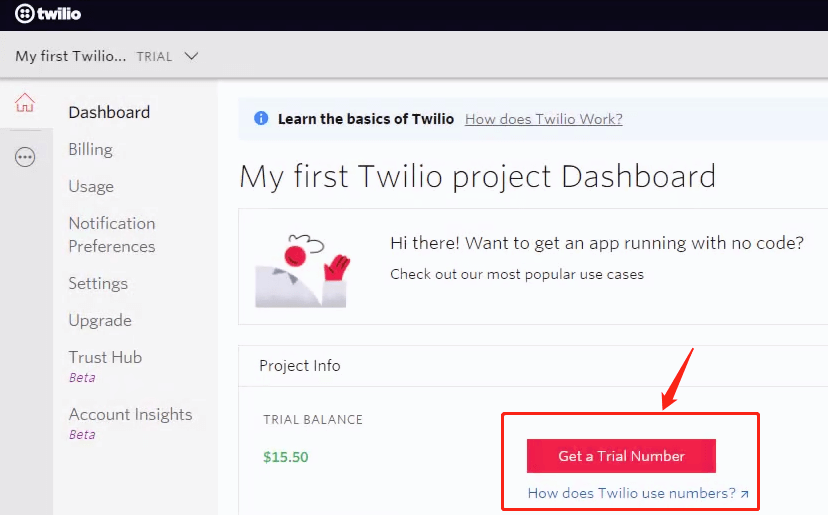Open Billing in the sidebar
This screenshot has width=828, height=515.
(x=90, y=149)
